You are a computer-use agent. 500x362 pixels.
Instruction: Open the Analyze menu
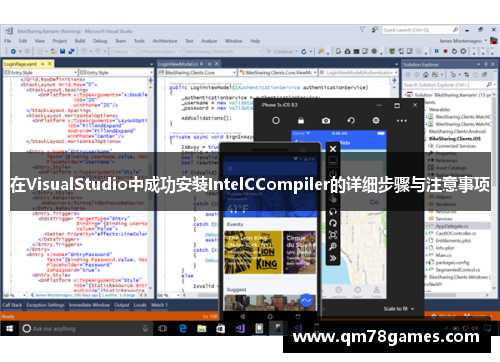(209, 41)
